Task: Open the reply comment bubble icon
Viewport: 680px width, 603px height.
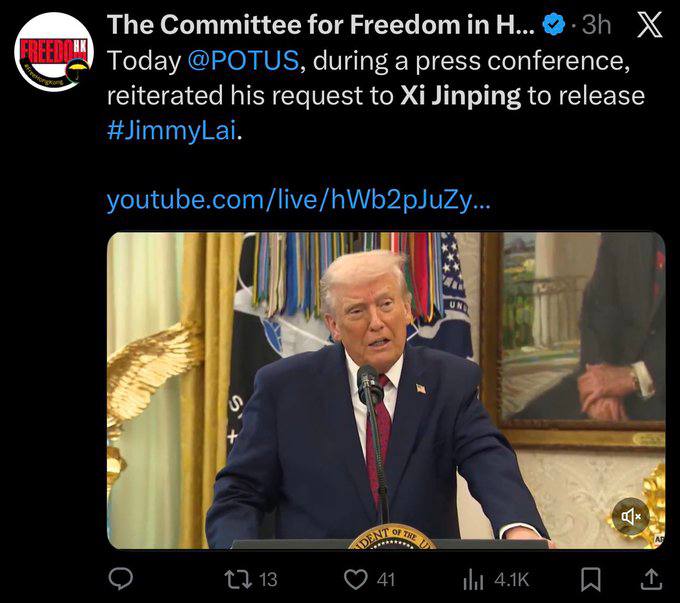Action: click(x=121, y=579)
